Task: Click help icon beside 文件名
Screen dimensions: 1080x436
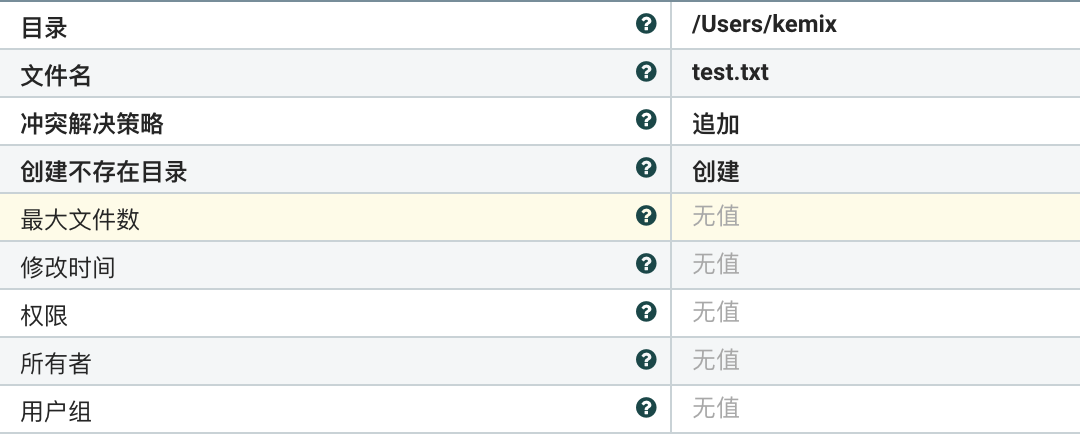Action: click(x=646, y=72)
